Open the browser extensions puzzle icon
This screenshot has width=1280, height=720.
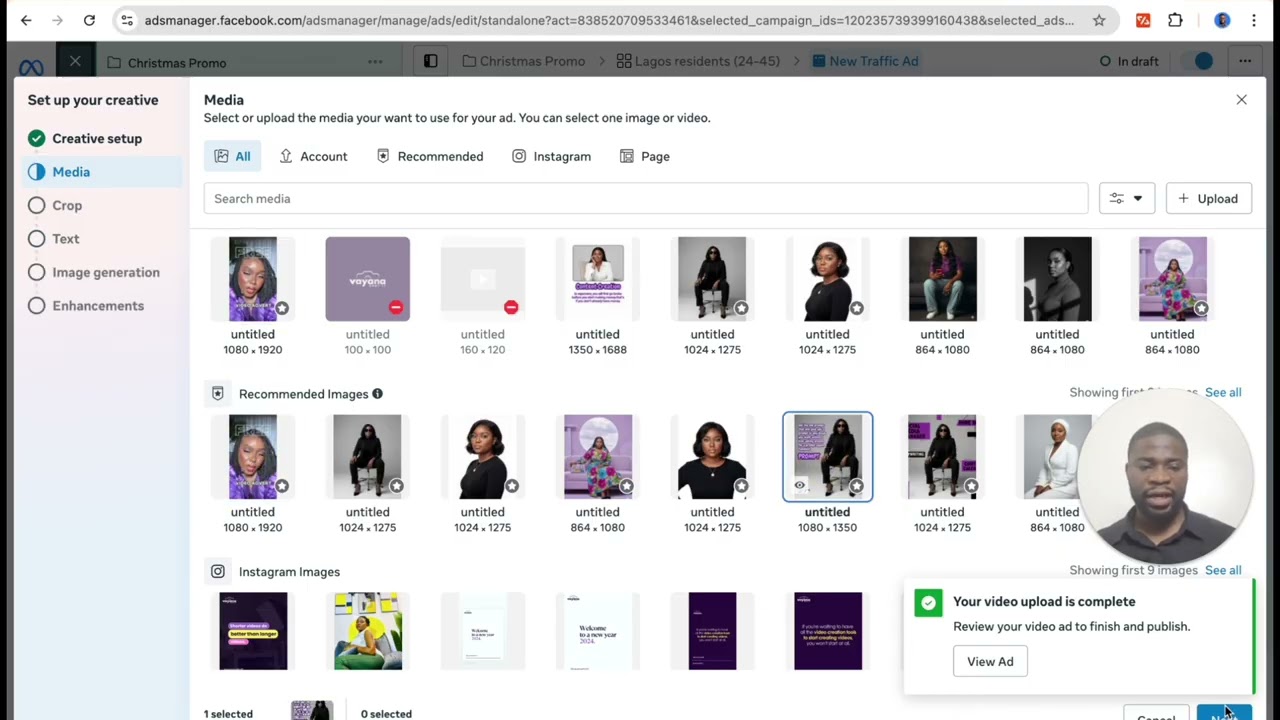pos(1175,20)
